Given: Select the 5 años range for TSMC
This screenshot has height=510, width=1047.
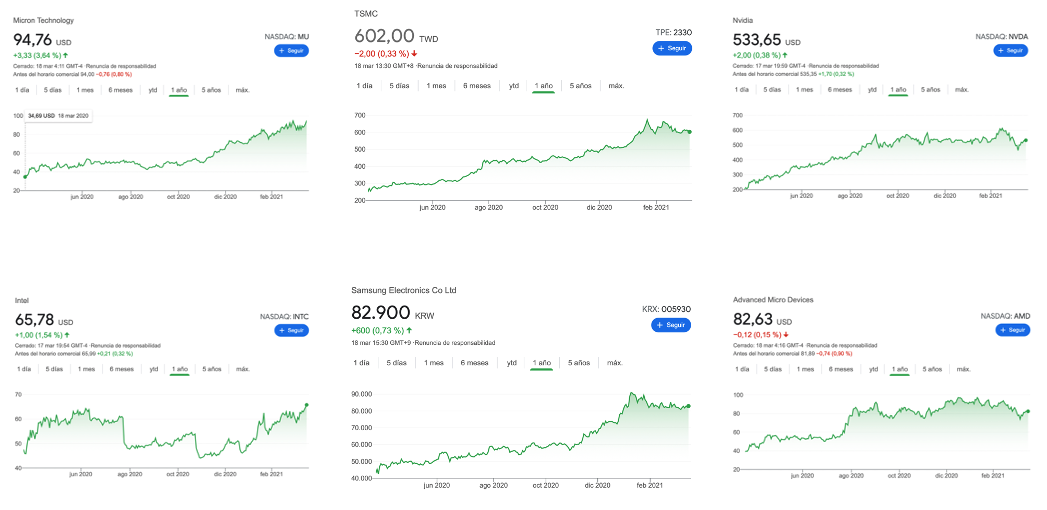Looking at the screenshot, I should click(580, 86).
